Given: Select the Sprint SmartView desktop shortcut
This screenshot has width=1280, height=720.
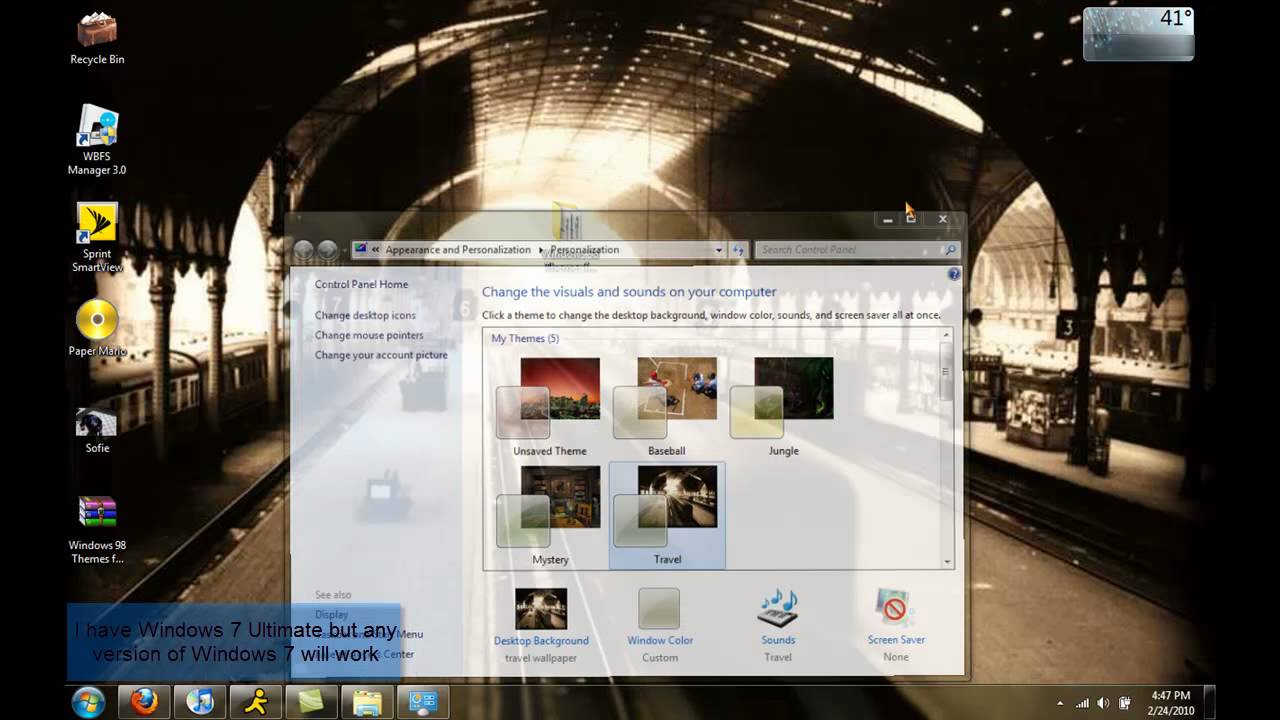Looking at the screenshot, I should (97, 237).
